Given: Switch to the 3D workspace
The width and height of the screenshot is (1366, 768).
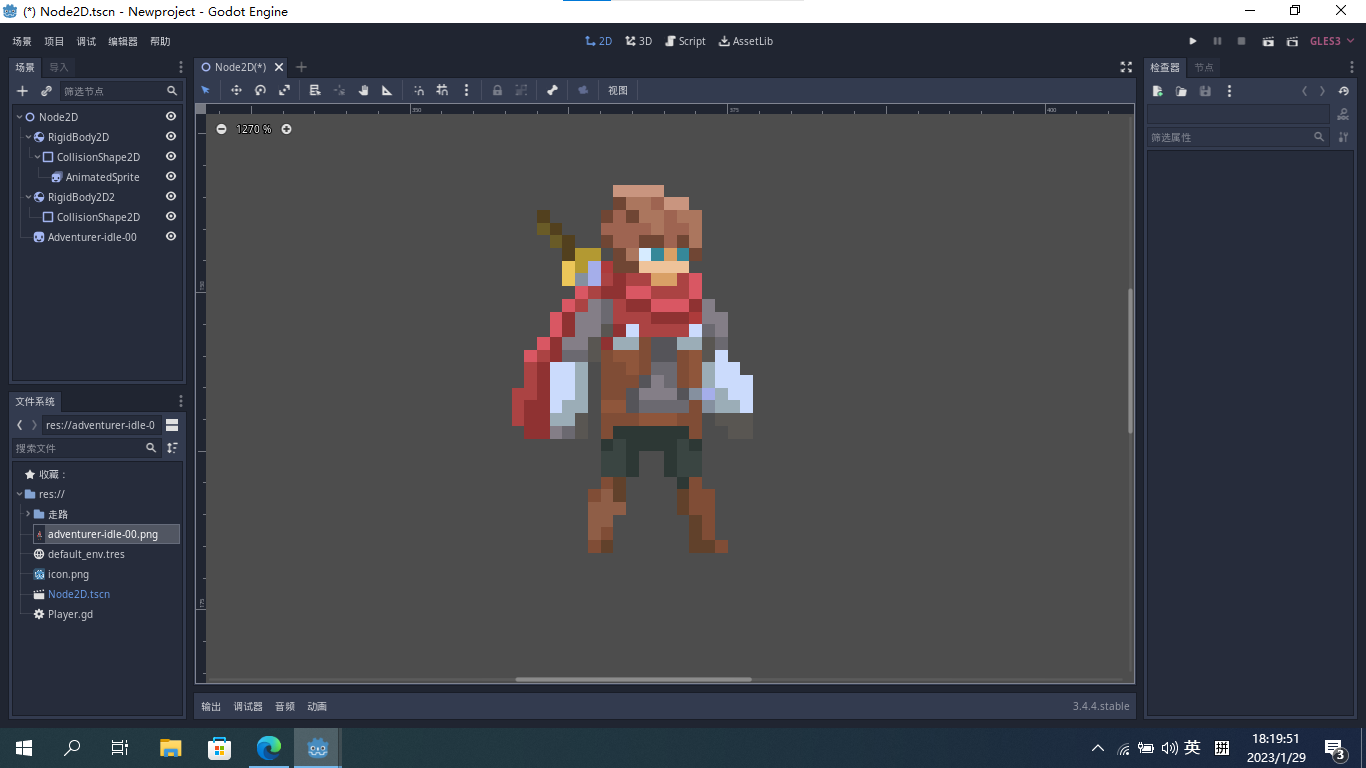Looking at the screenshot, I should tap(638, 41).
